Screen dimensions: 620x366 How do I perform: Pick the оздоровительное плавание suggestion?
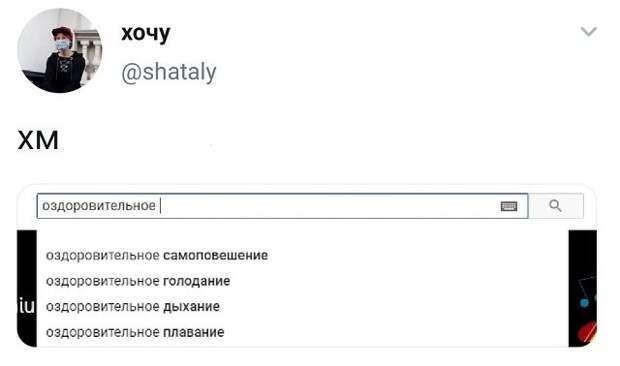135,332
